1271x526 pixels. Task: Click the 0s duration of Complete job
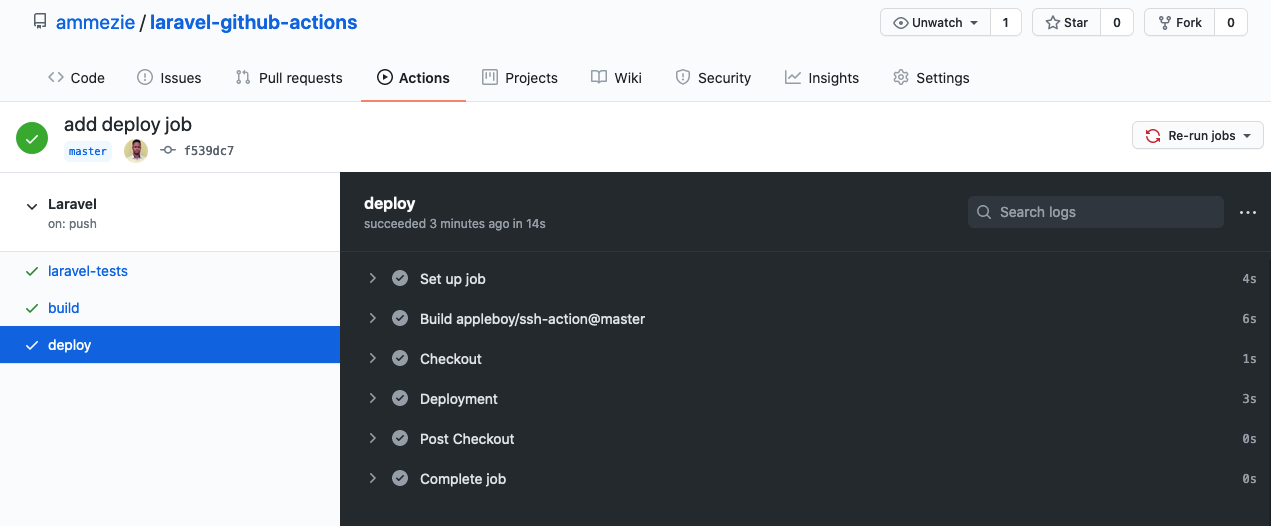click(x=1249, y=479)
